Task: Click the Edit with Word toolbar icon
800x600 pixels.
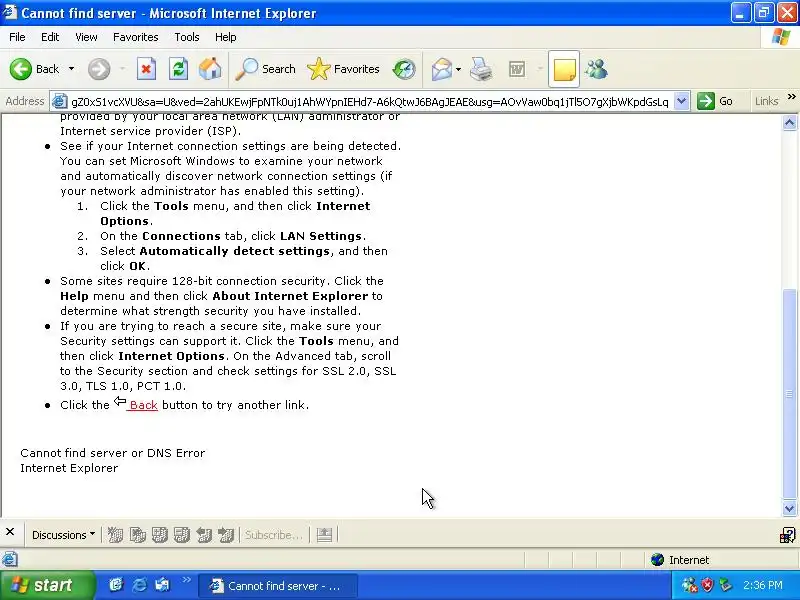Action: [x=517, y=69]
